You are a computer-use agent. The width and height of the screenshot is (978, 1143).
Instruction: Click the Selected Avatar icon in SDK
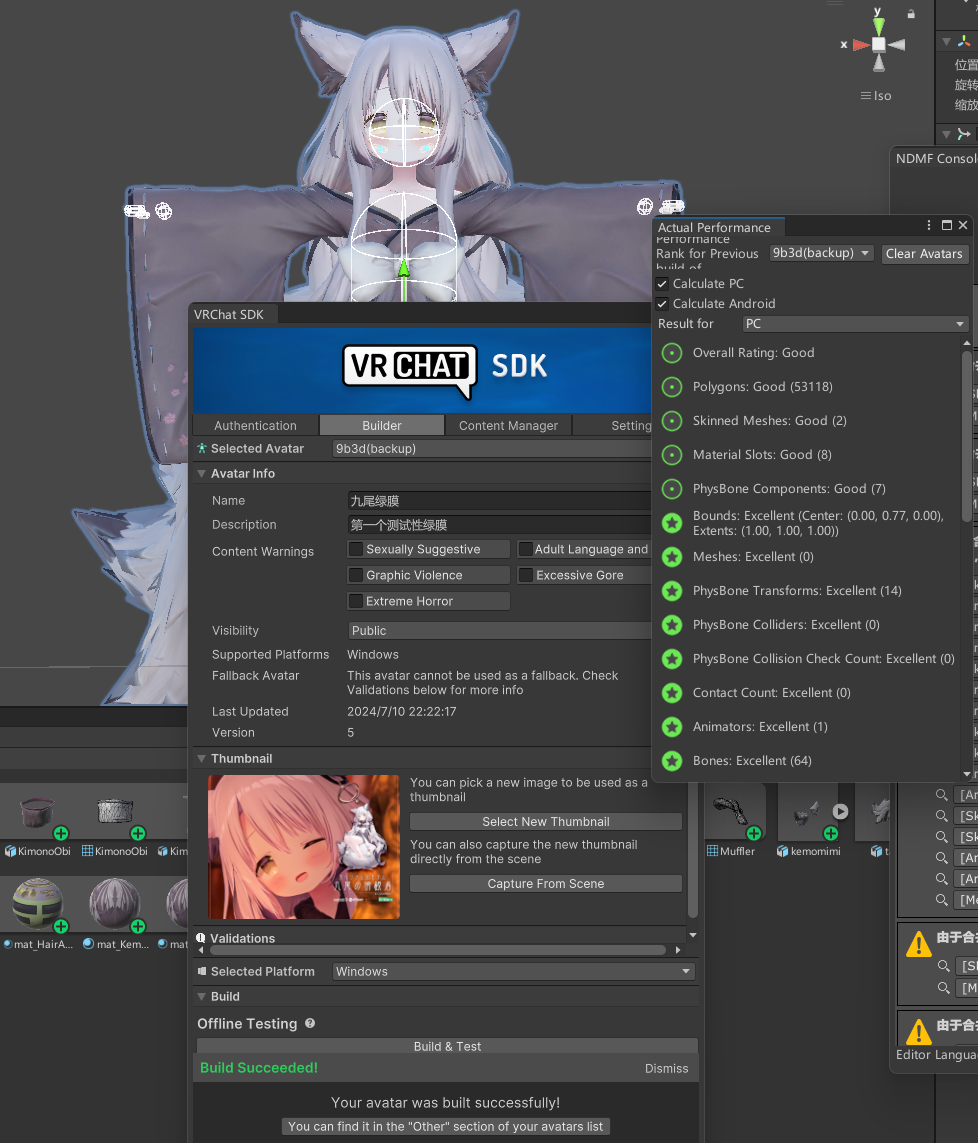[x=202, y=448]
